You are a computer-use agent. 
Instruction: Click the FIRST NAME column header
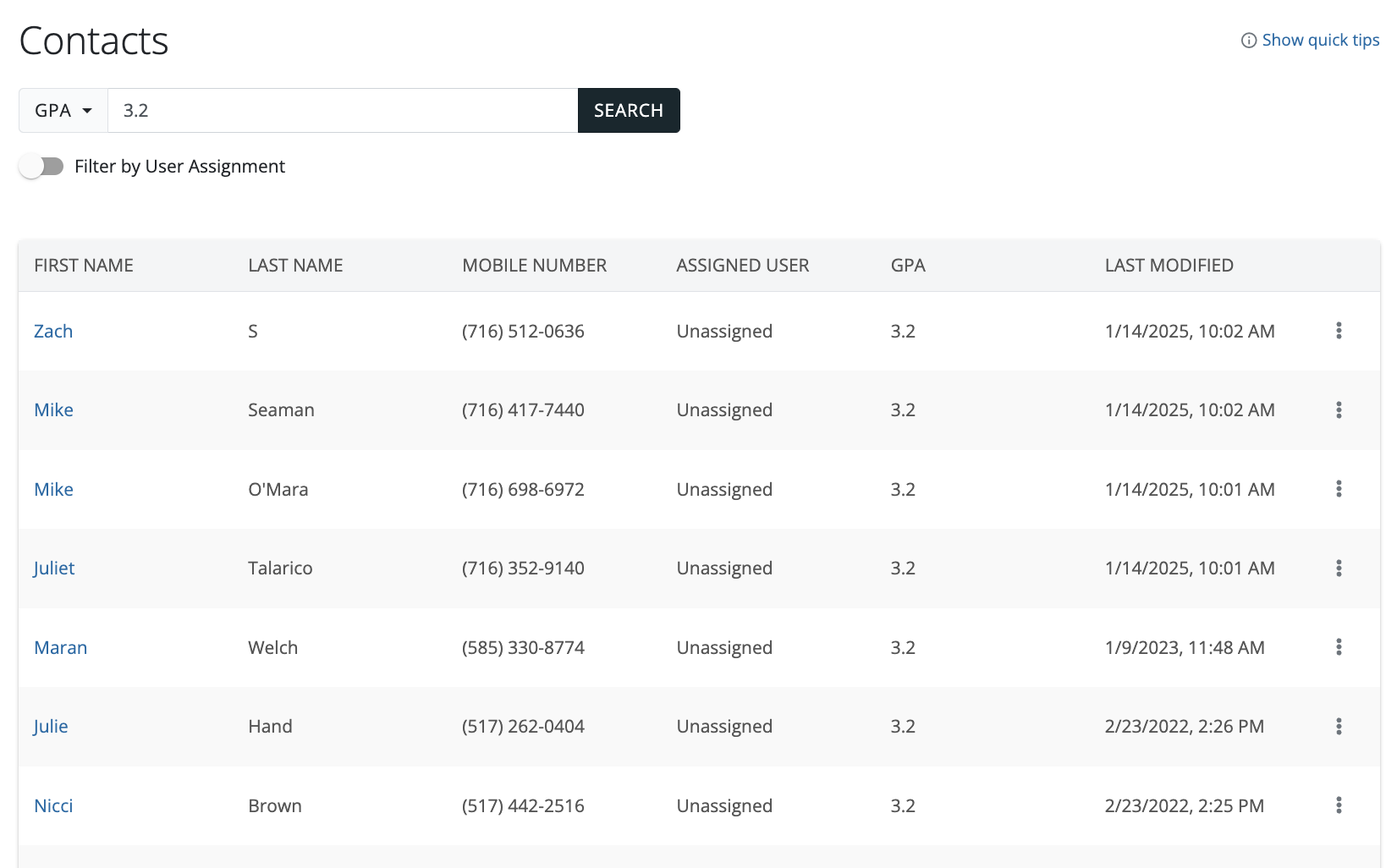coord(84,266)
